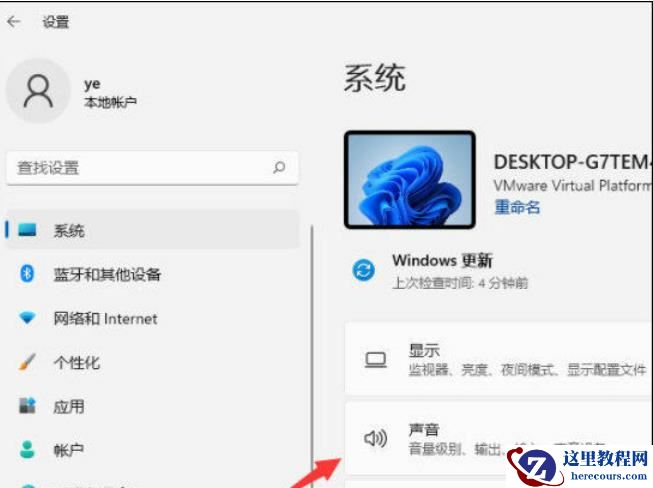Viewport: 653px width, 488px height.
Task: Select the Apps icon in sidebar
Action: click(27, 406)
